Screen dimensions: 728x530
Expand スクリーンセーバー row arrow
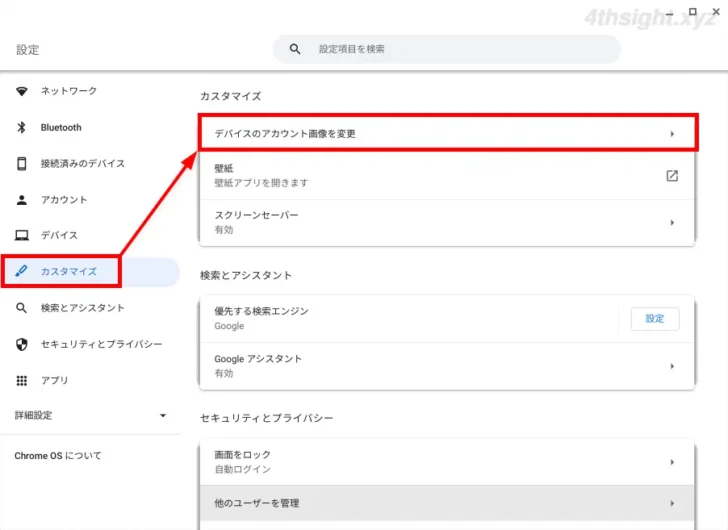pos(672,222)
